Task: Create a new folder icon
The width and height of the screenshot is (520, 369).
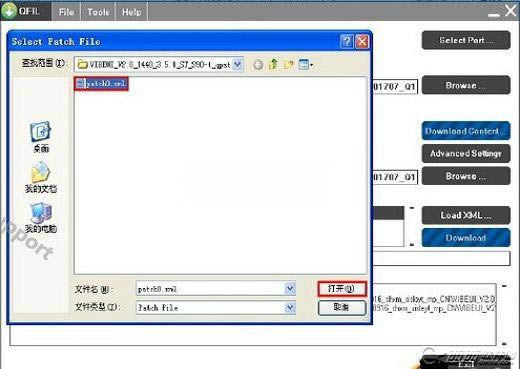Action: [289, 64]
